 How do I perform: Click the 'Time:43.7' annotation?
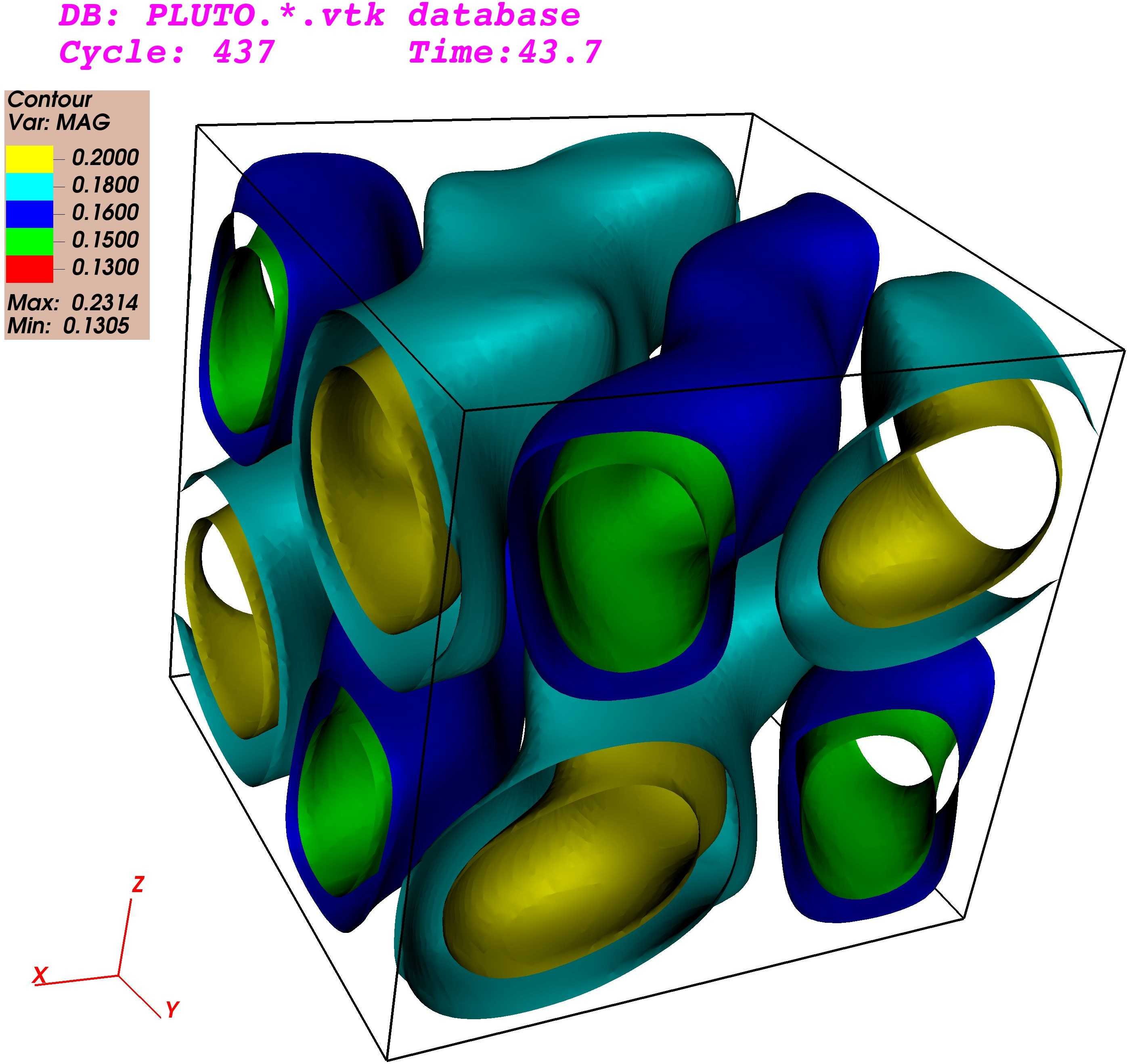(505, 53)
